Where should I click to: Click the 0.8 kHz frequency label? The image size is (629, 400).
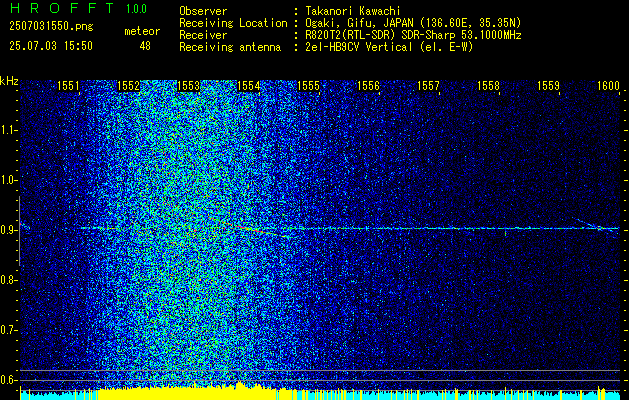8,280
